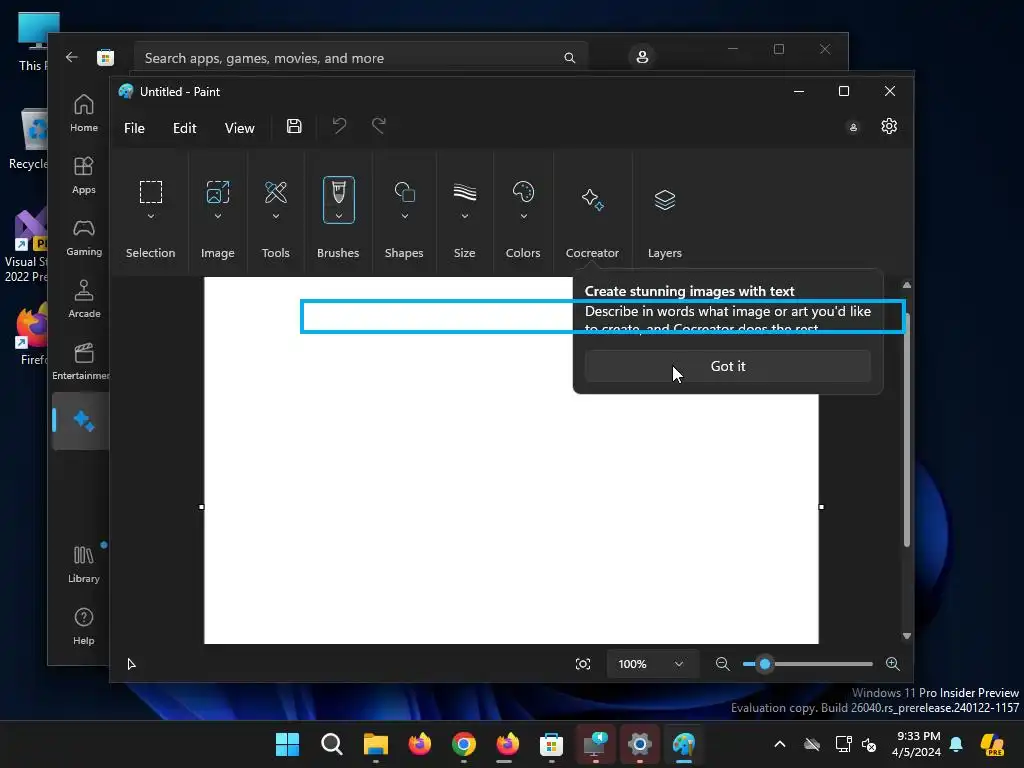Open the File menu in Paint
1024x768 pixels.
tap(134, 128)
